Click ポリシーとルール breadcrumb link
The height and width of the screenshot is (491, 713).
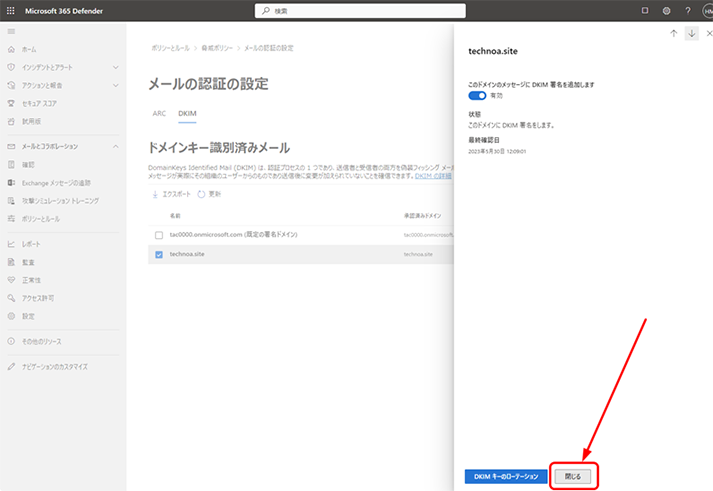[x=171, y=48]
